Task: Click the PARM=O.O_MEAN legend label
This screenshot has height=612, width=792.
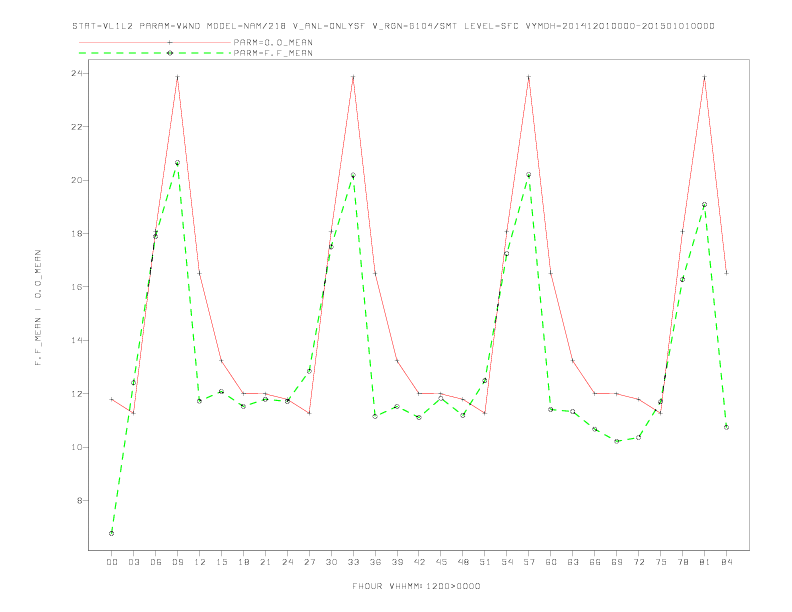Action: click(x=273, y=42)
